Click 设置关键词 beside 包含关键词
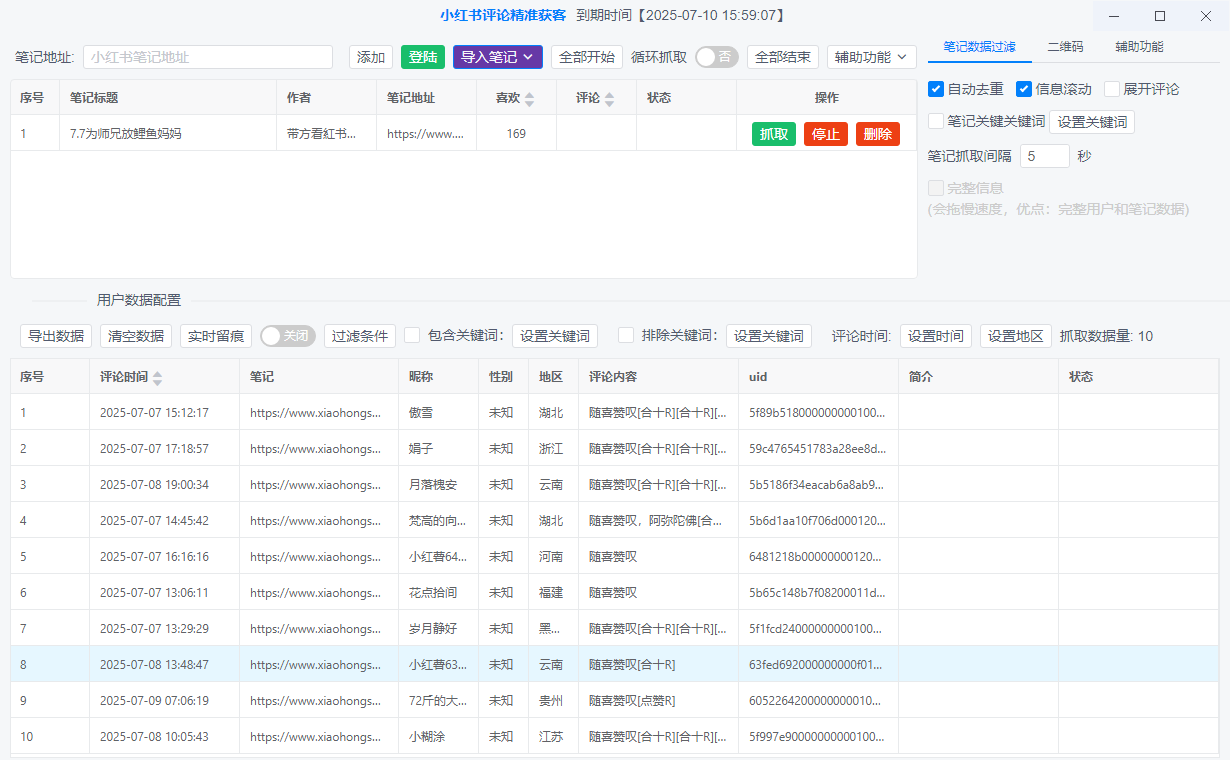 pos(555,336)
